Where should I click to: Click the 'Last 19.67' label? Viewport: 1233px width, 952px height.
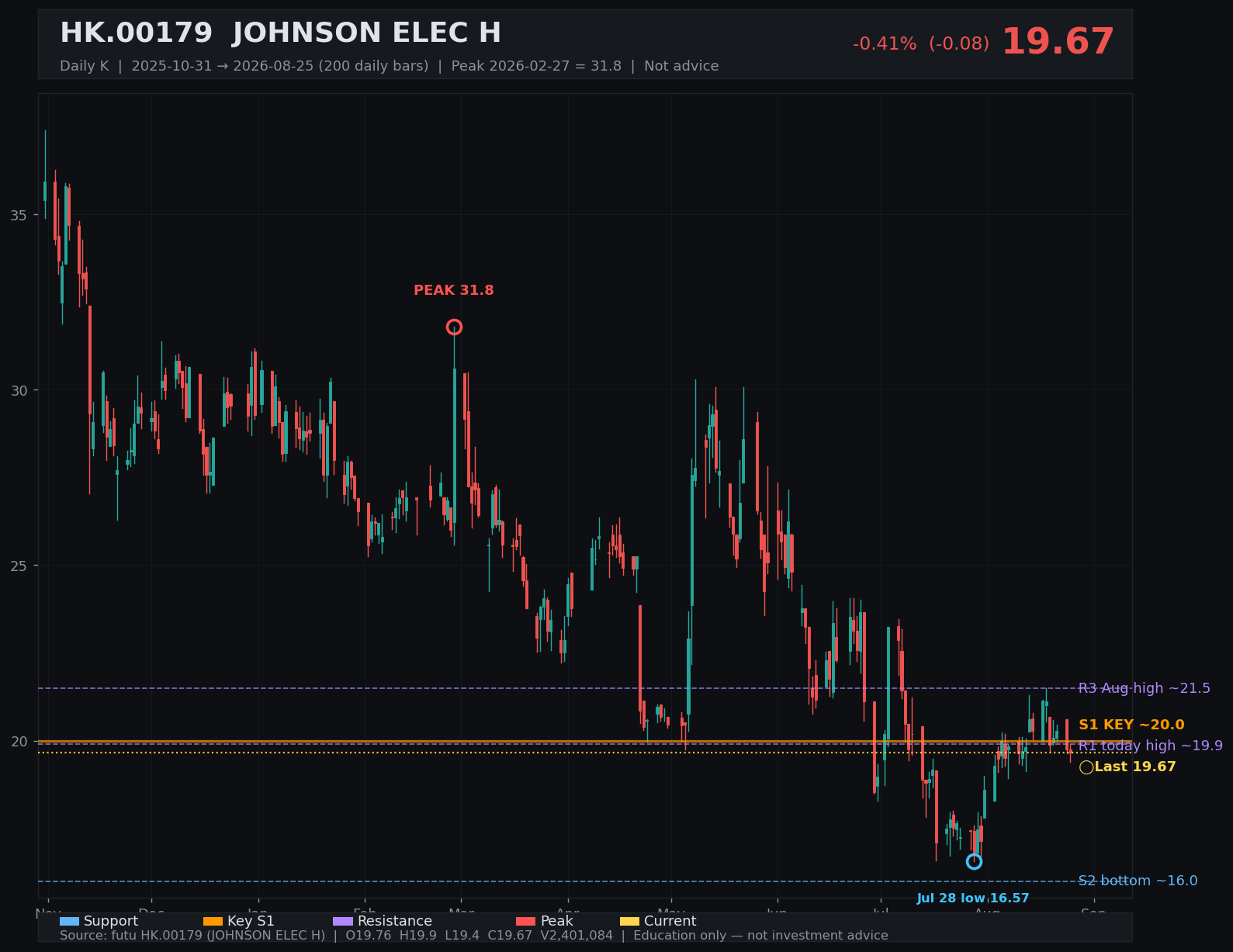(1135, 767)
